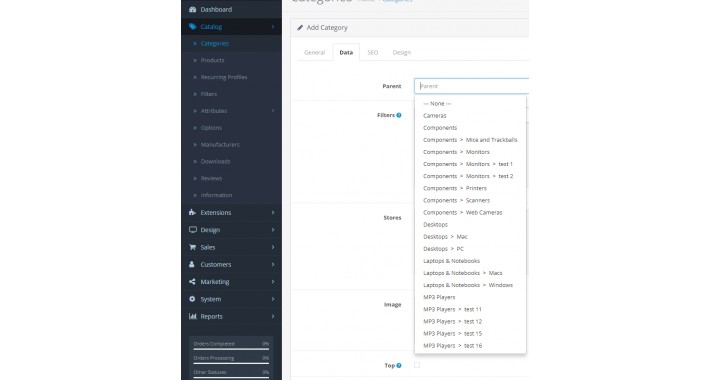Expand the Attributes submenu arrow
The height and width of the screenshot is (380, 710).
[273, 111]
